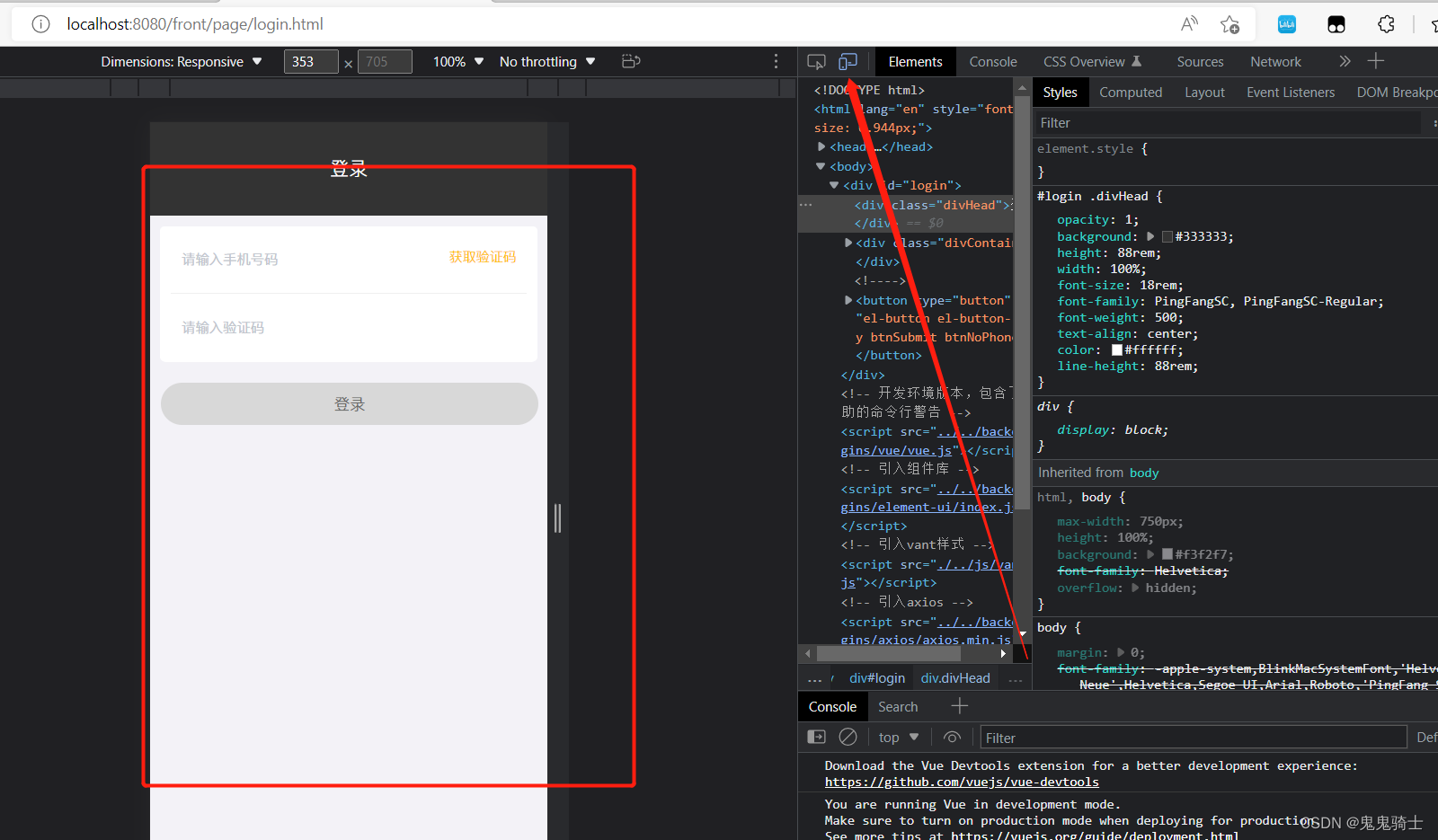Click the inherited from body link
Viewport: 1438px width, 840px height.
1144,473
